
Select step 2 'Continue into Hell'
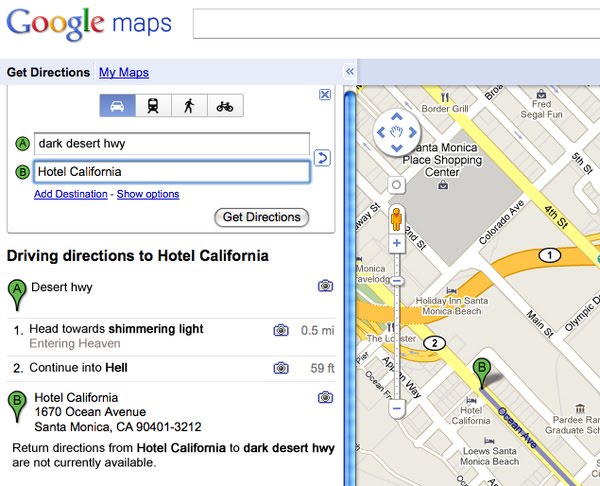(x=78, y=368)
